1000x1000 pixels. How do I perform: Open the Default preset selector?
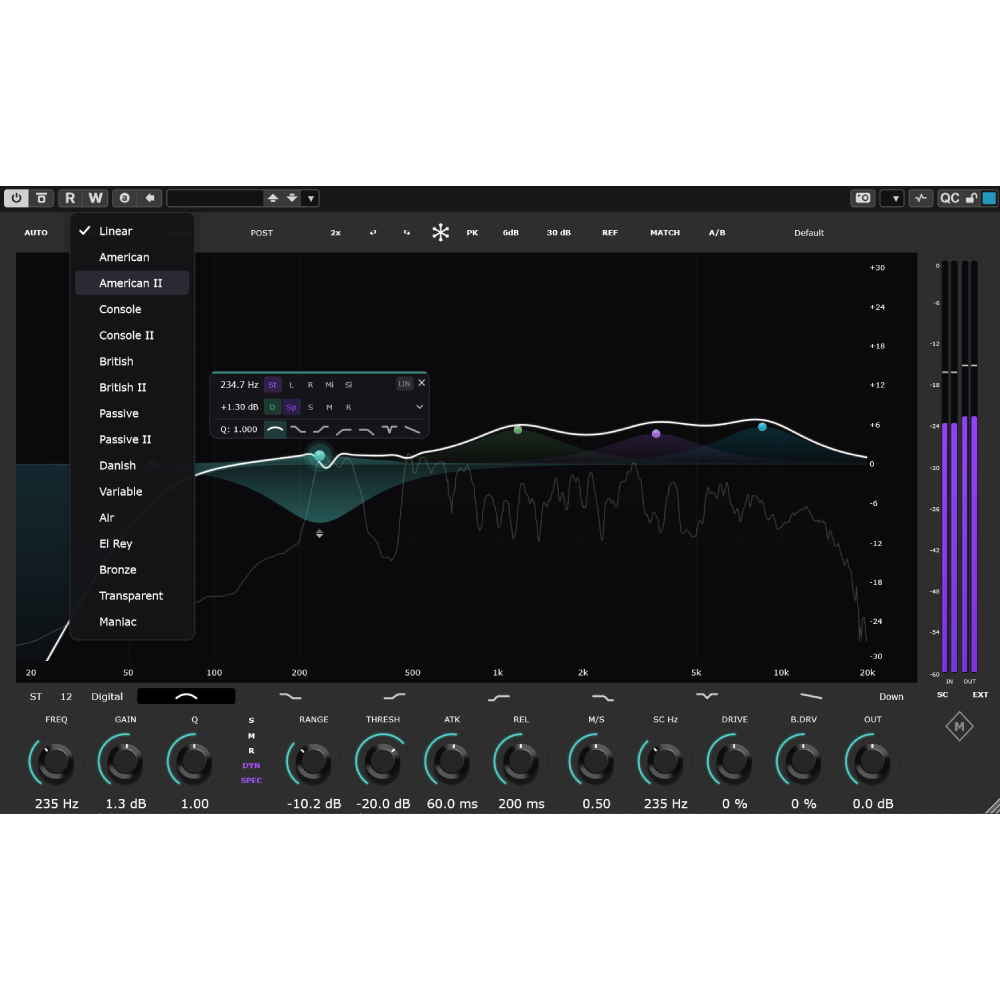[x=809, y=233]
